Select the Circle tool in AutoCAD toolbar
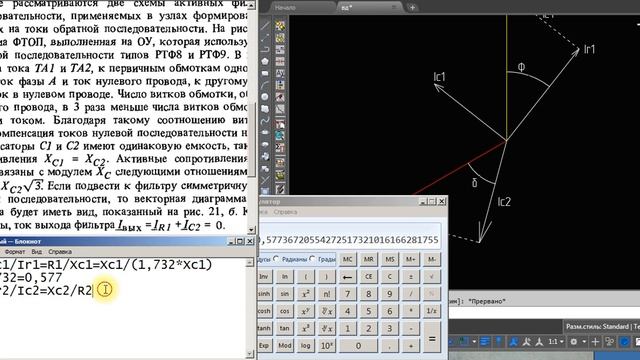The width and height of the screenshot is (640, 360). tap(265, 97)
